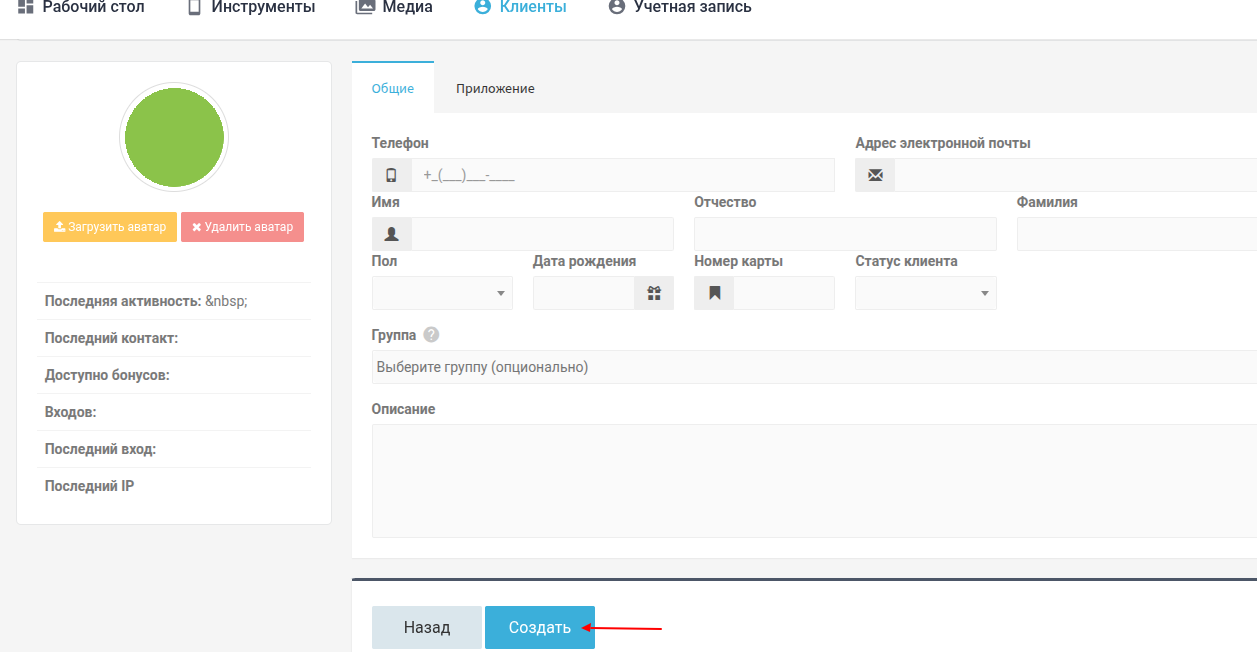Focus the Фамилия input field
The height and width of the screenshot is (652, 1257).
[1137, 234]
